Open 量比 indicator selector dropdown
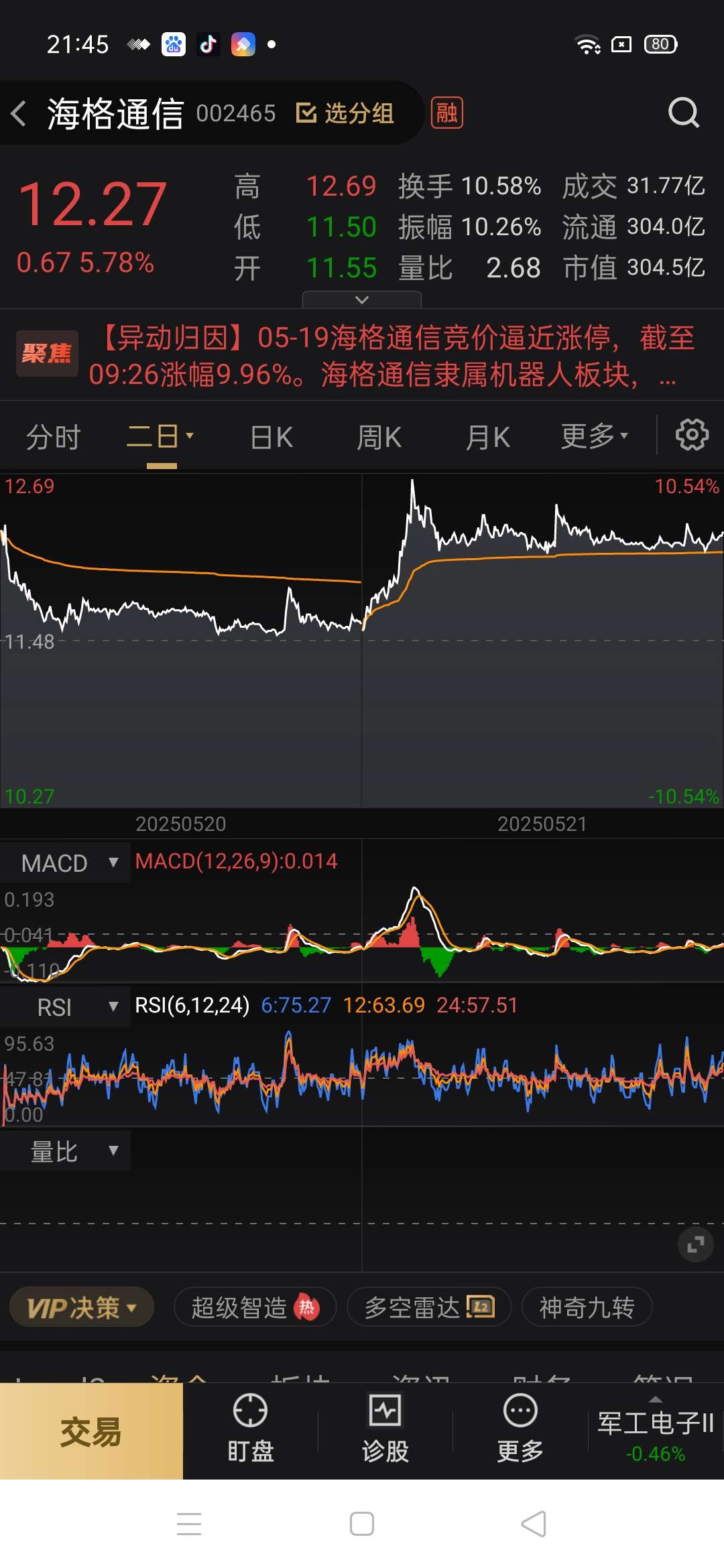 65,1152
